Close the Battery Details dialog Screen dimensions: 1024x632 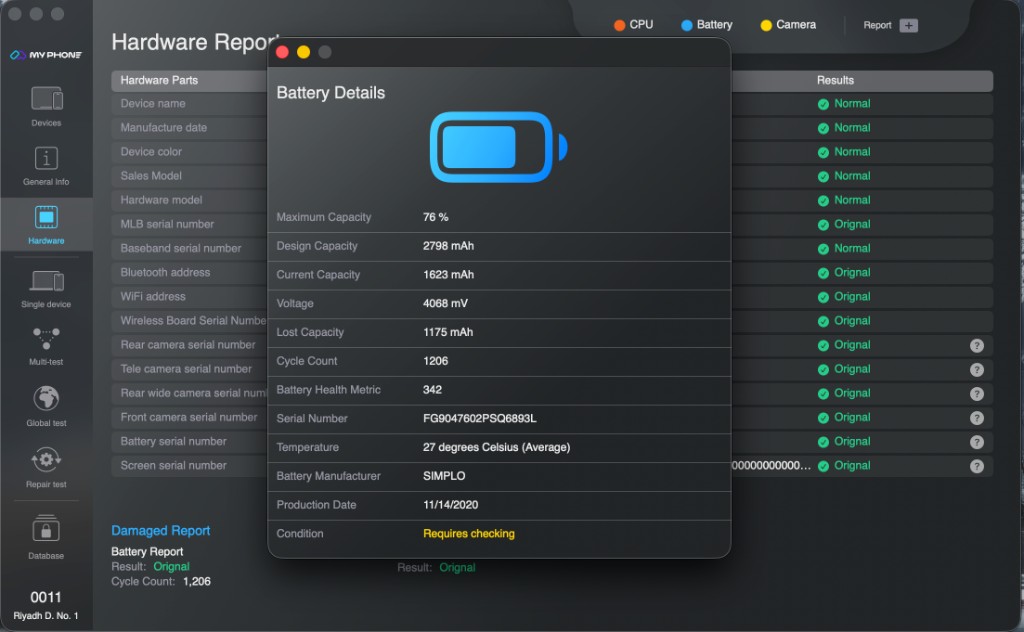pos(283,52)
